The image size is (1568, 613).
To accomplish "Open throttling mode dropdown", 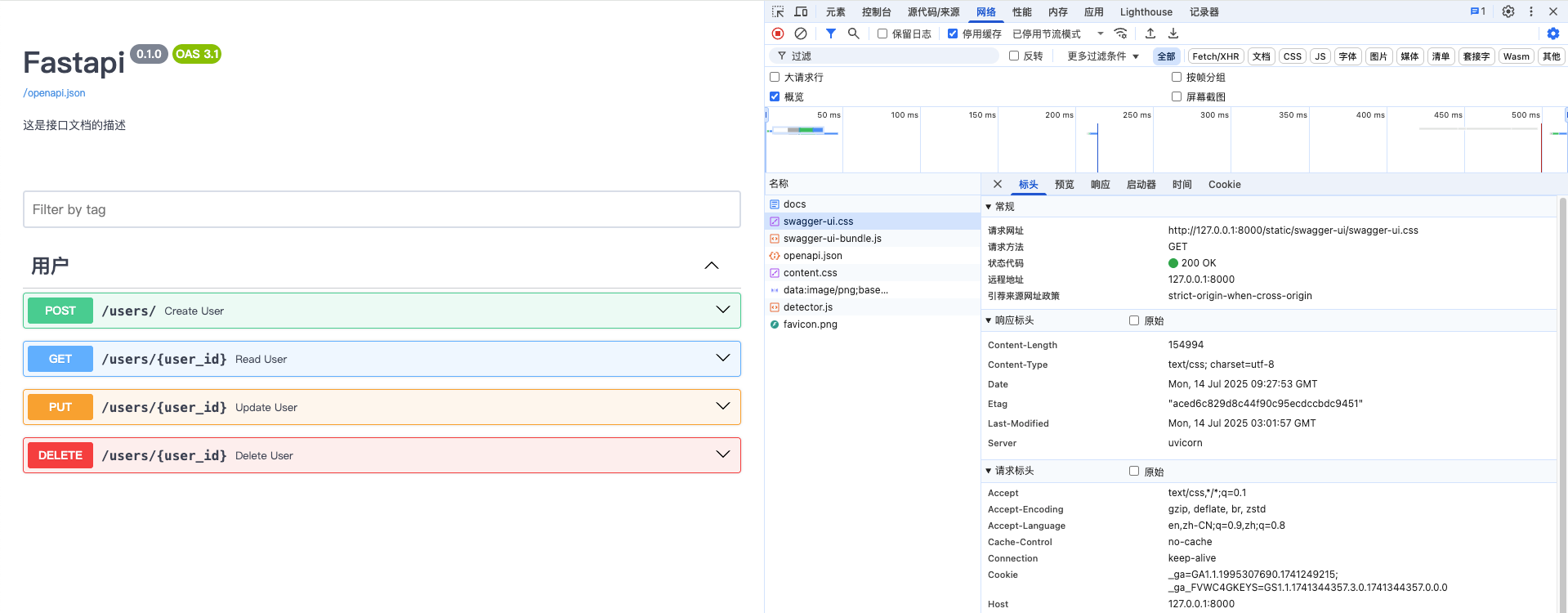I will (x=1057, y=34).
